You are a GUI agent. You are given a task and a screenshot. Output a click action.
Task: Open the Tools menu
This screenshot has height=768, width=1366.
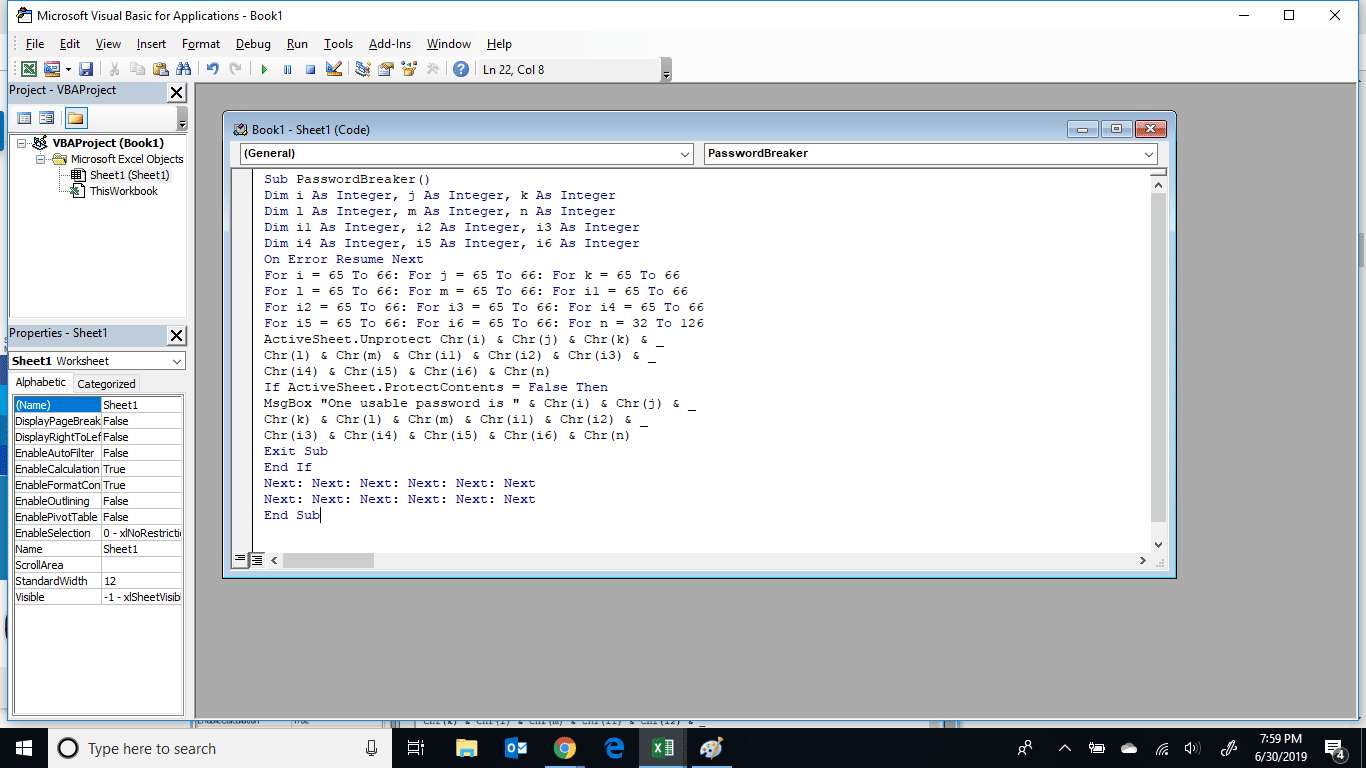pos(338,44)
